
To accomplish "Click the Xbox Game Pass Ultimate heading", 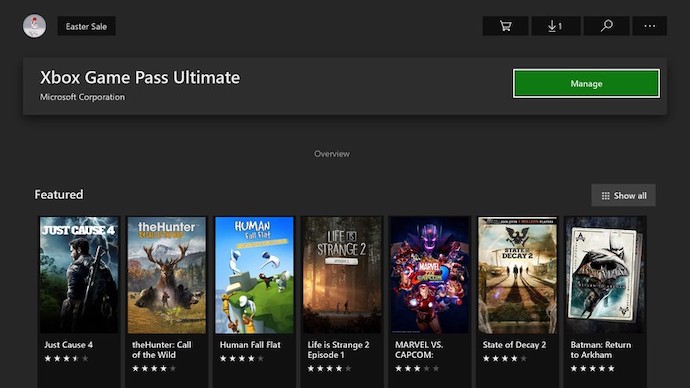I will pyautogui.click(x=140, y=77).
